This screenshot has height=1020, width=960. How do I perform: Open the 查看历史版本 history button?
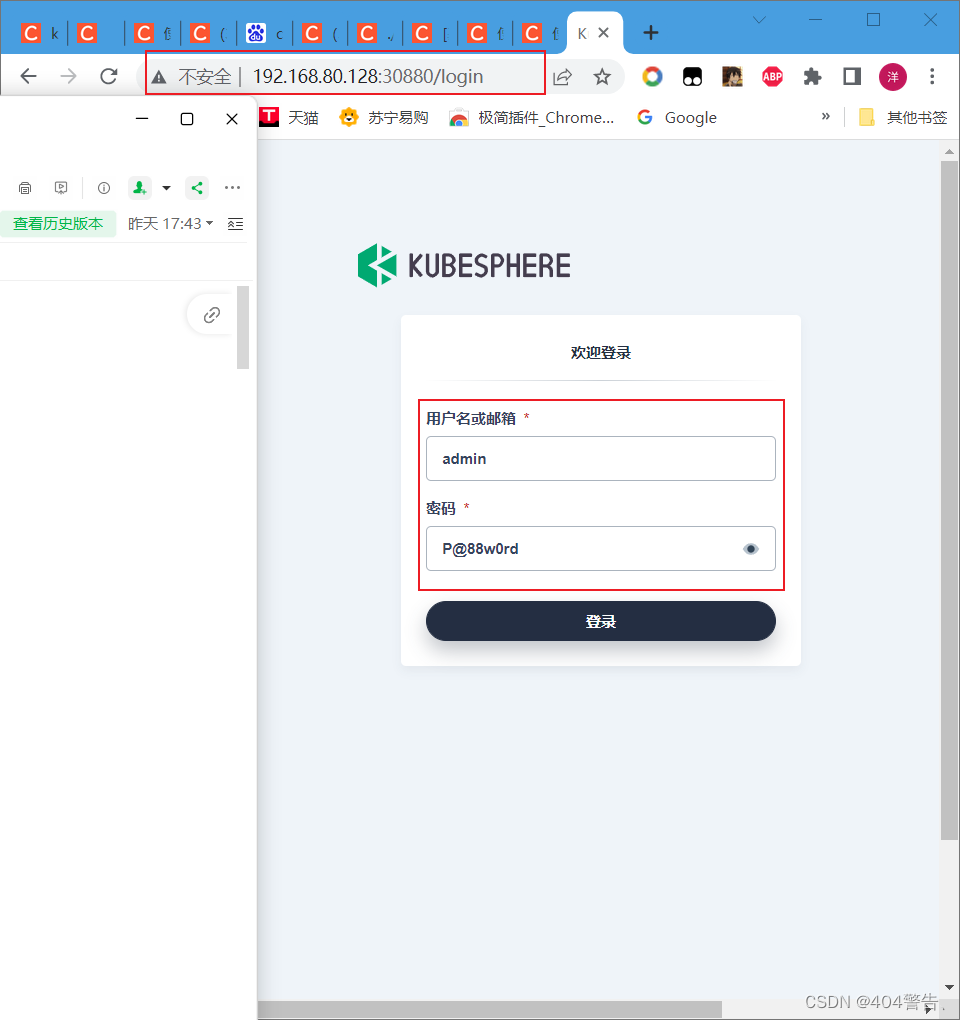[x=59, y=223]
